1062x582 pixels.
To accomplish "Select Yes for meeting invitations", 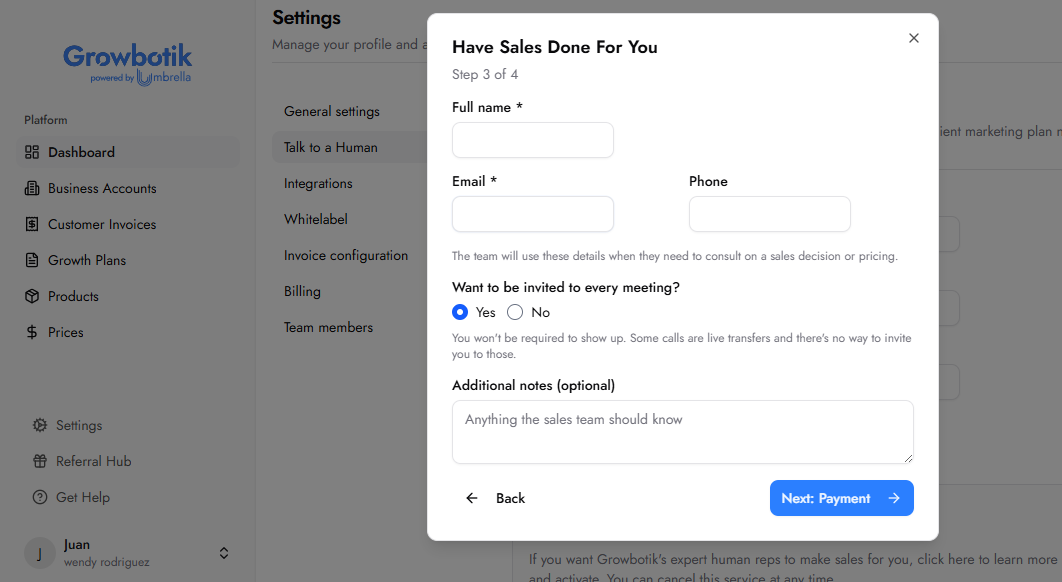I will click(460, 312).
